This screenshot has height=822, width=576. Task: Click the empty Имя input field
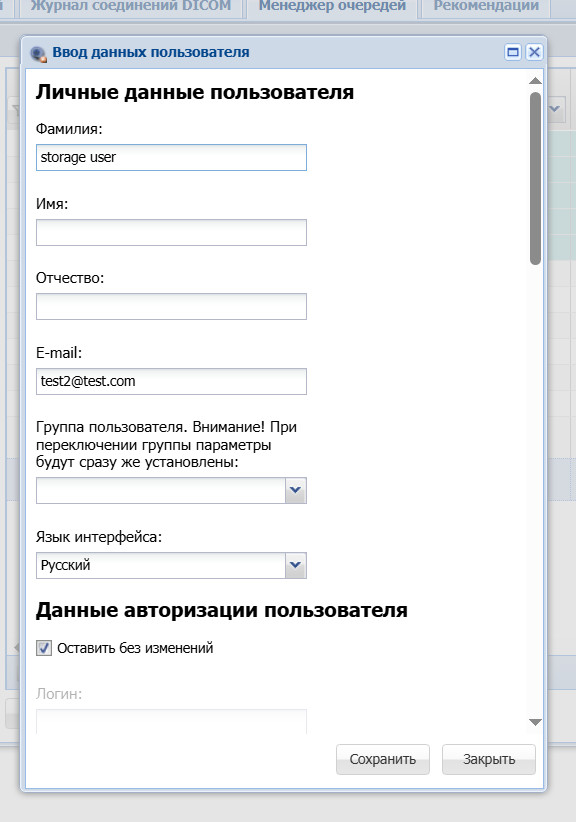[x=171, y=232]
